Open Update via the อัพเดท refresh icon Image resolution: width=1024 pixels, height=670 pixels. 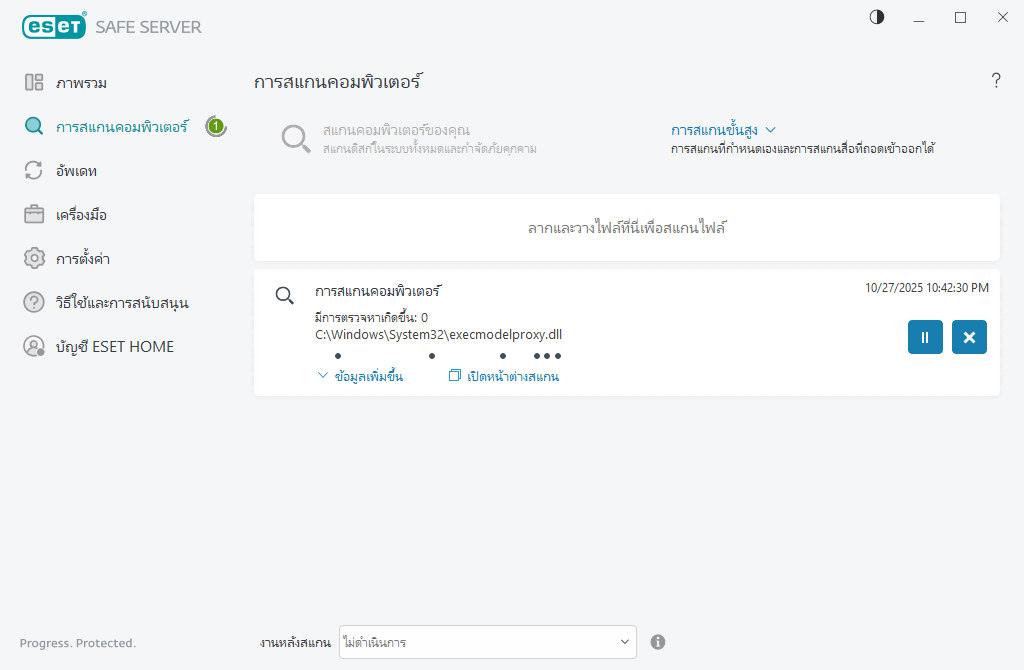[33, 170]
